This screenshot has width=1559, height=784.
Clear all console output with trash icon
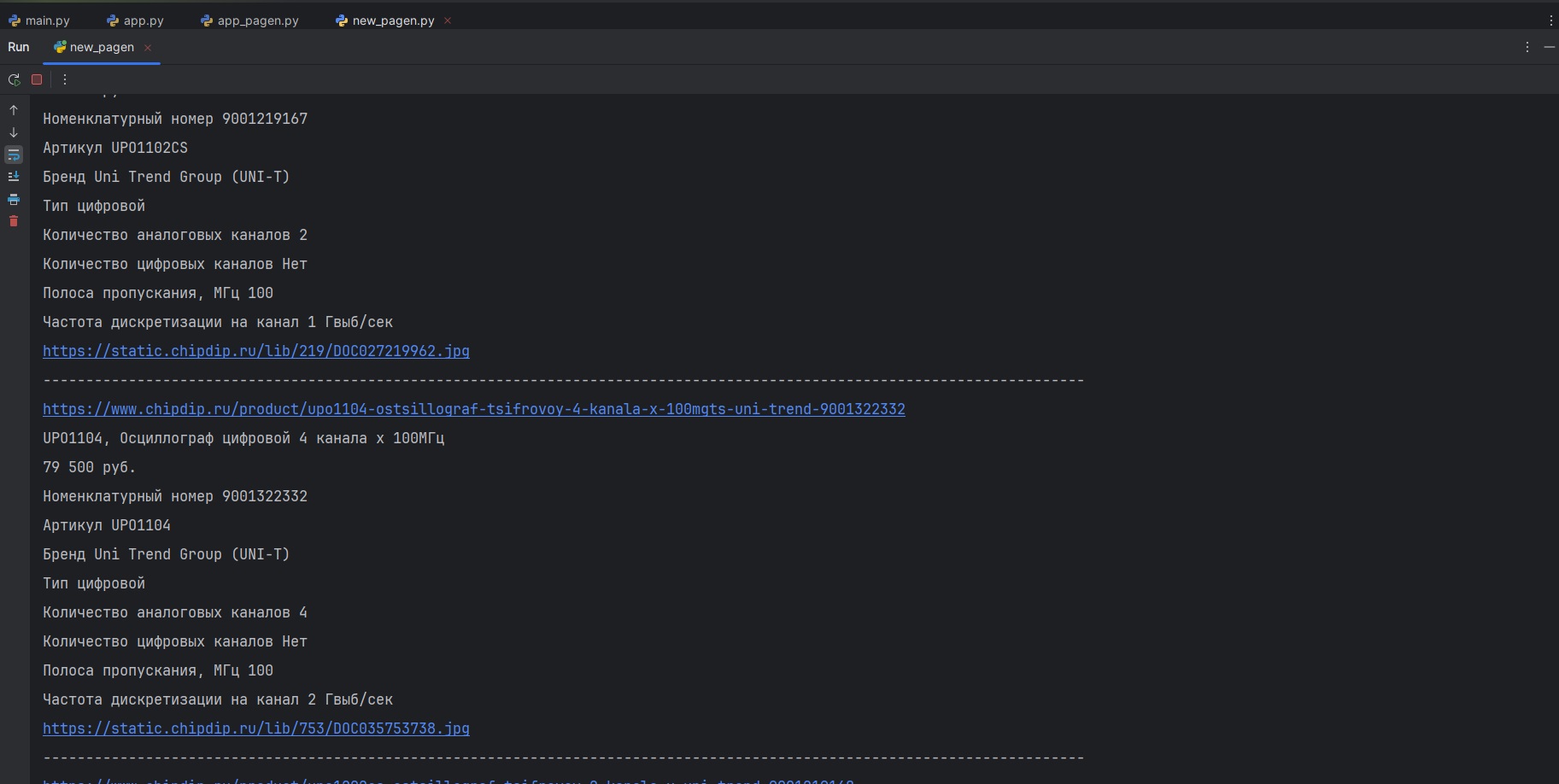[x=14, y=221]
